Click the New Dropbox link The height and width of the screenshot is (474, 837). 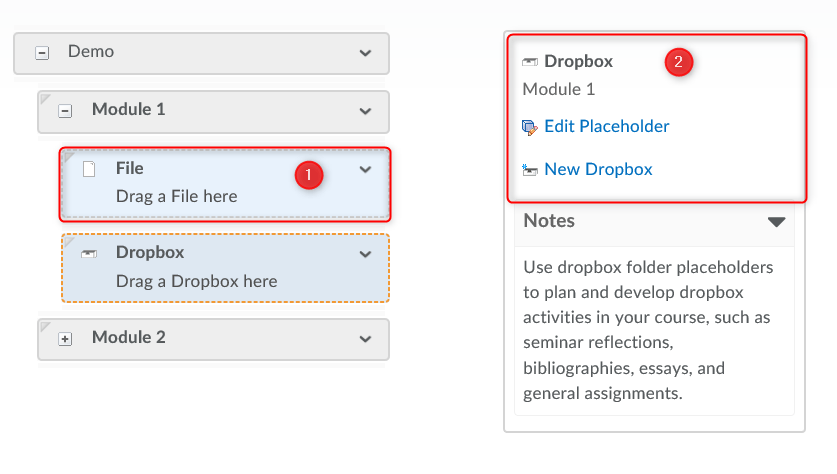click(x=598, y=169)
